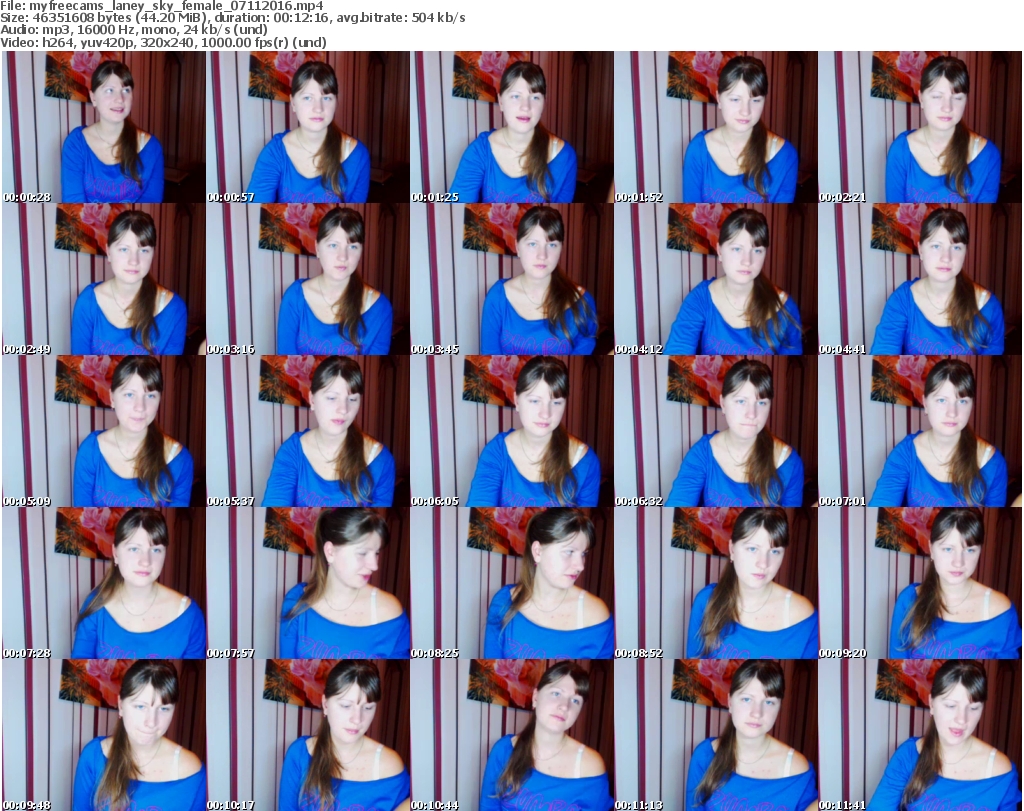1024x811 pixels.
Task: Click the thumbnail timestamped 00:00:28
Action: click(x=104, y=127)
